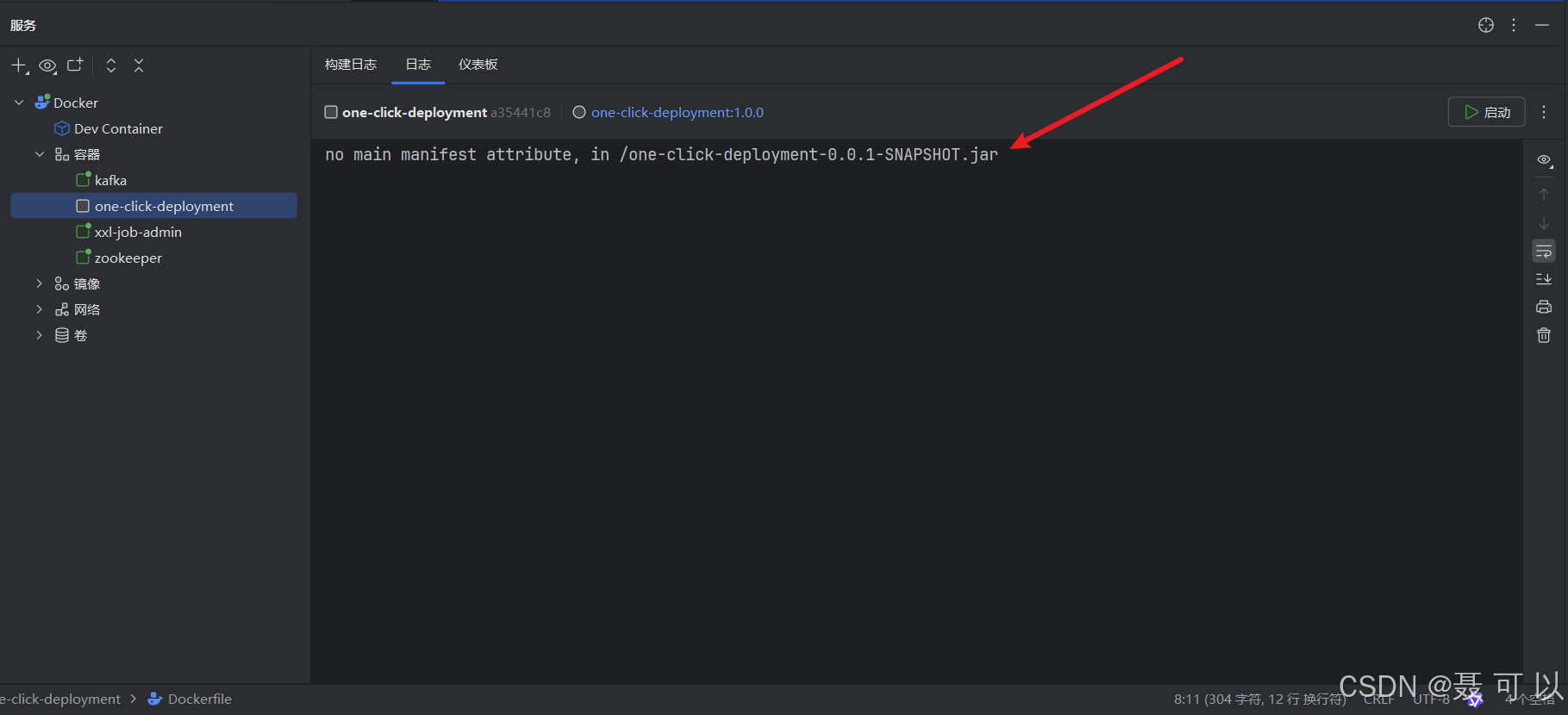Viewport: 1568px width, 715px height.
Task: Expand the 镜像 images node
Action: tap(39, 283)
